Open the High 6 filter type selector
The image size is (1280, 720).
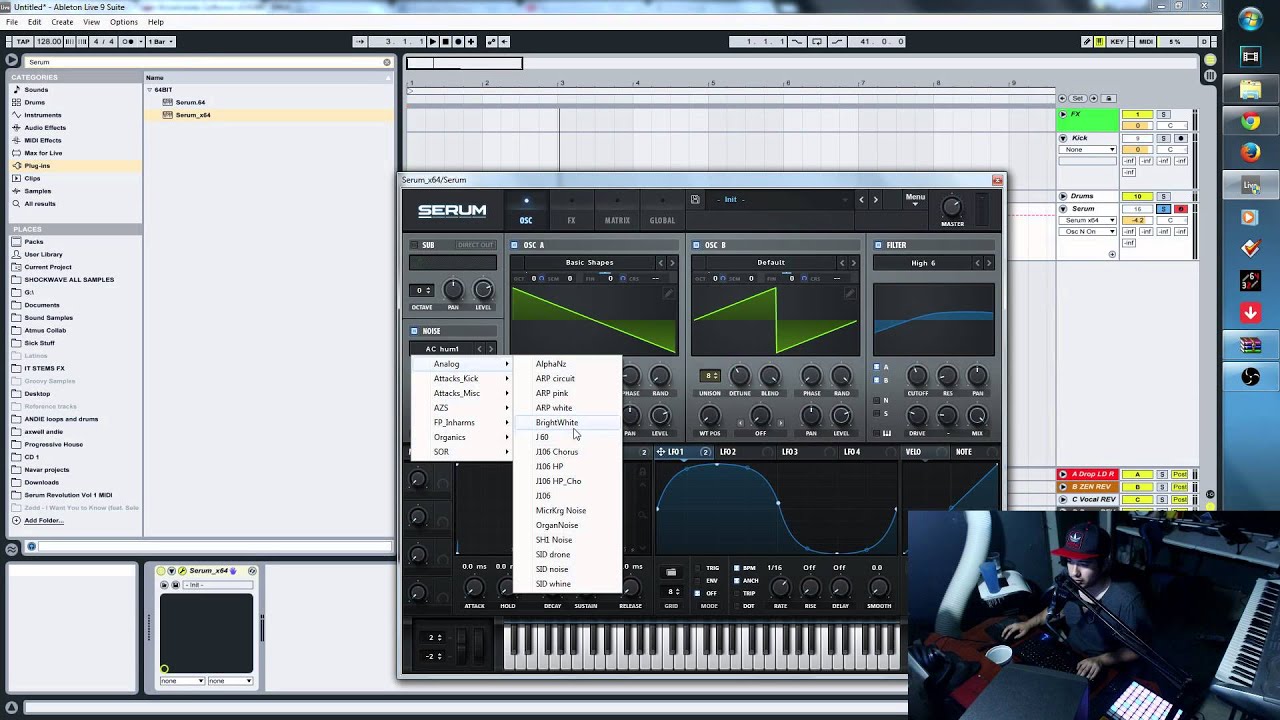pos(923,263)
